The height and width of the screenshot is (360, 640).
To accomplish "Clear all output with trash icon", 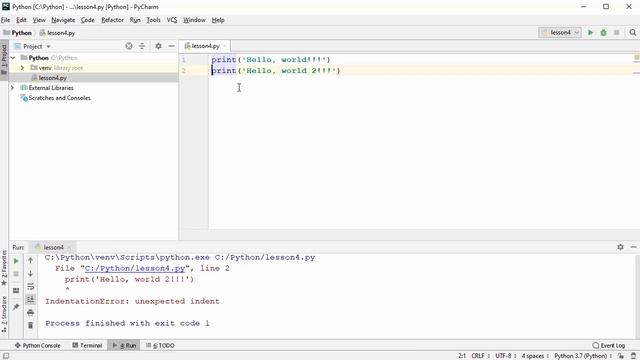I will tap(31, 325).
